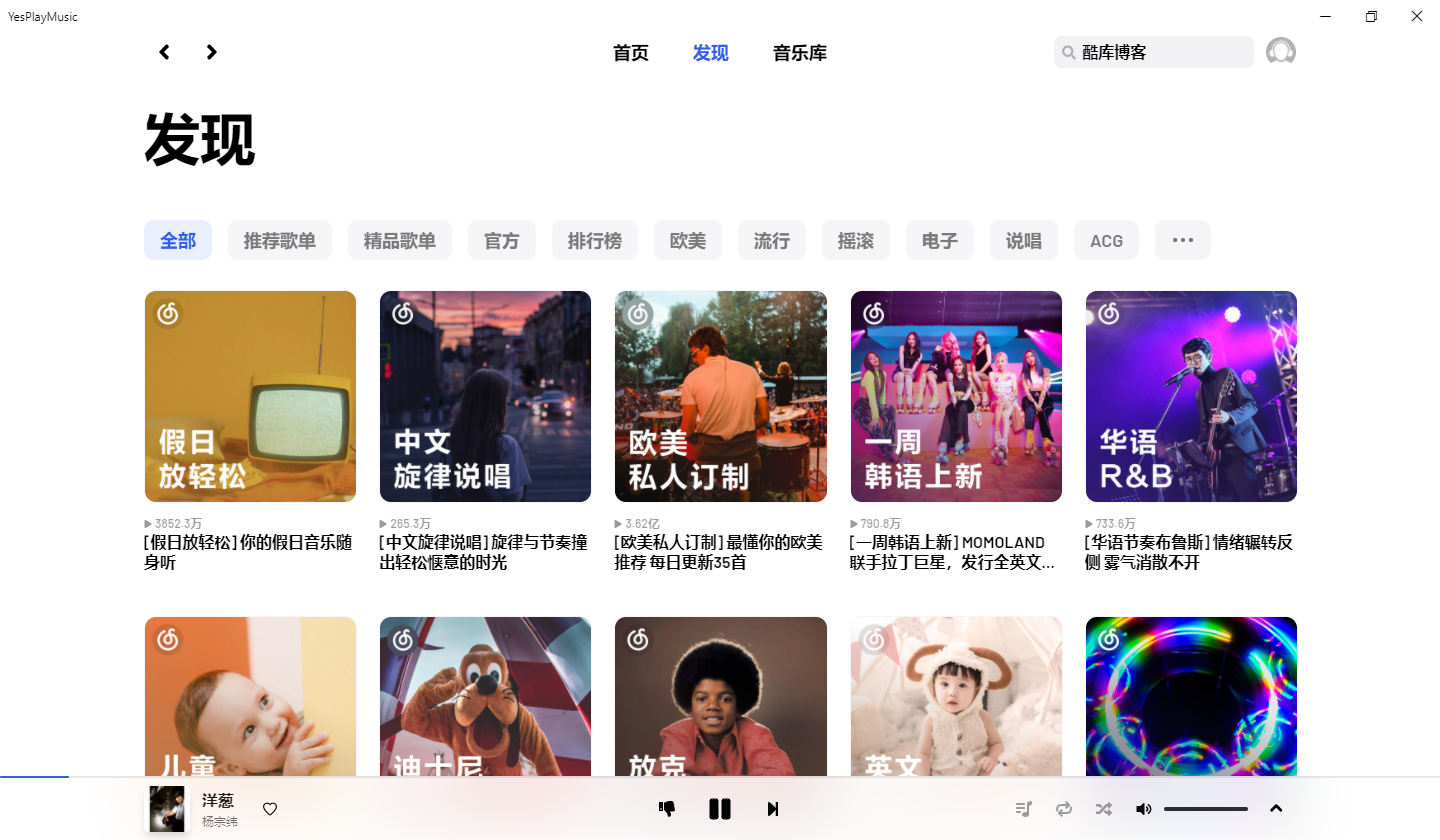Open the 放克 playlist cover
1440x840 pixels.
[x=721, y=696]
